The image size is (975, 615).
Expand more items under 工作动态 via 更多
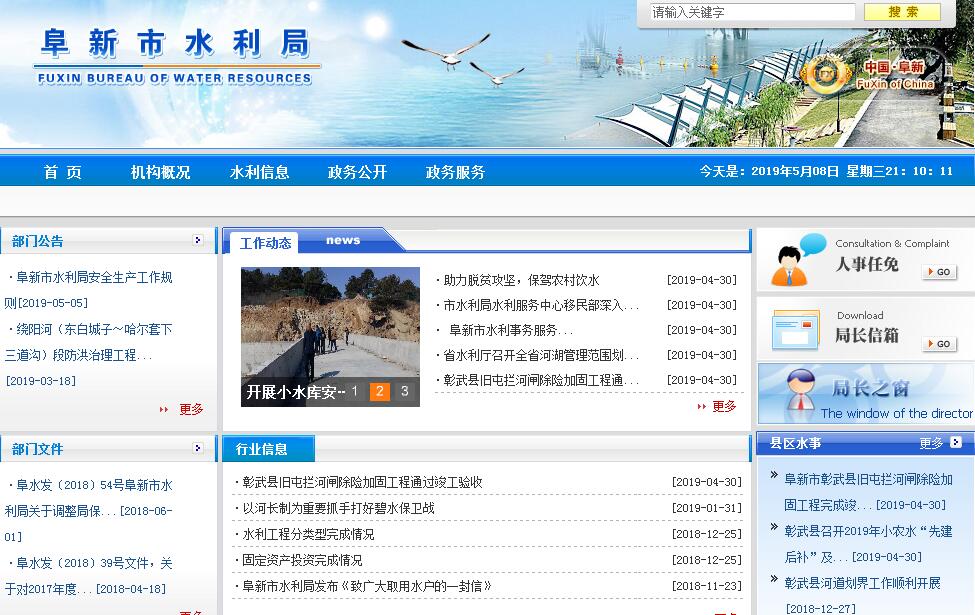723,406
